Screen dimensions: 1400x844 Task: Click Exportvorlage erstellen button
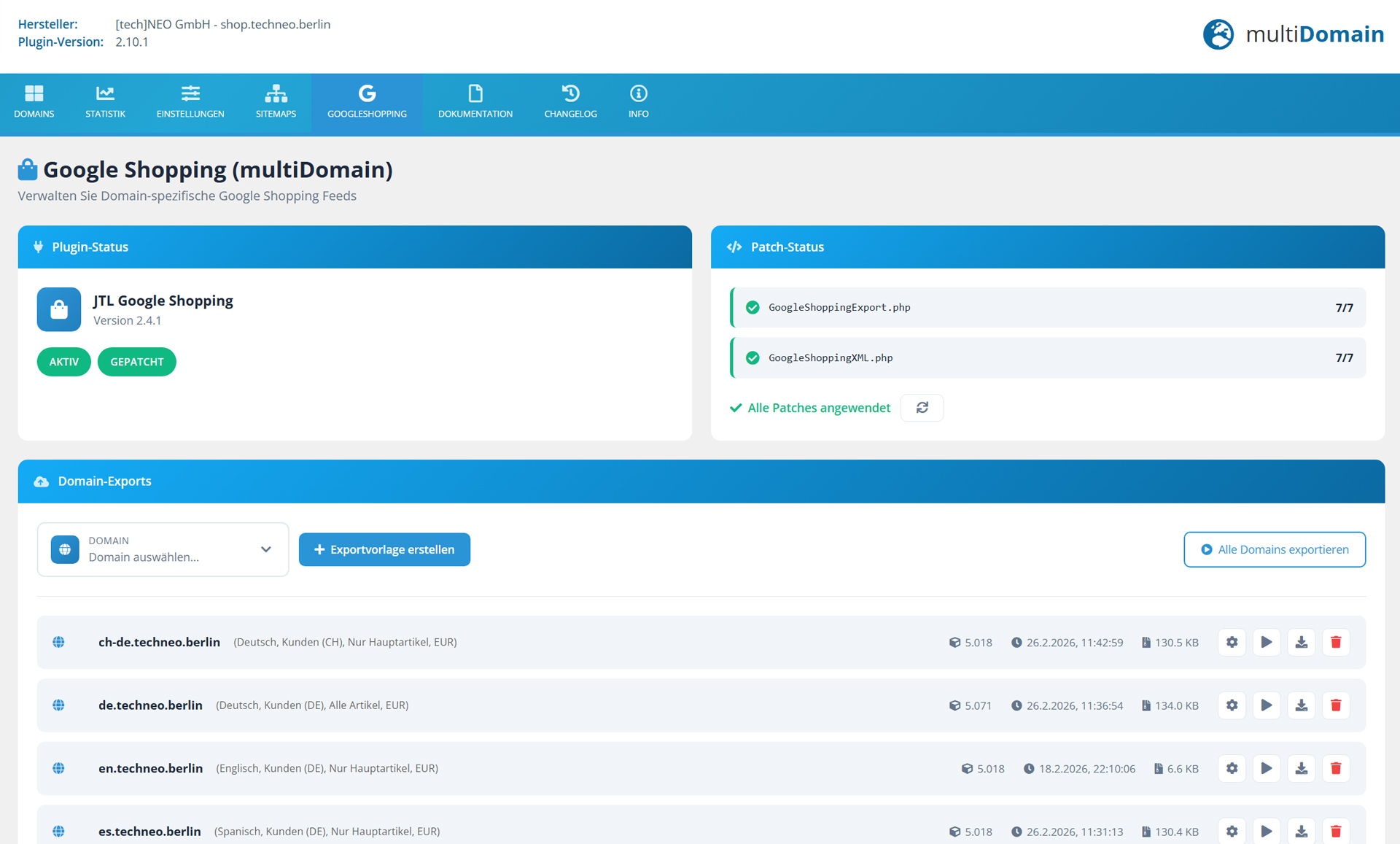(384, 549)
